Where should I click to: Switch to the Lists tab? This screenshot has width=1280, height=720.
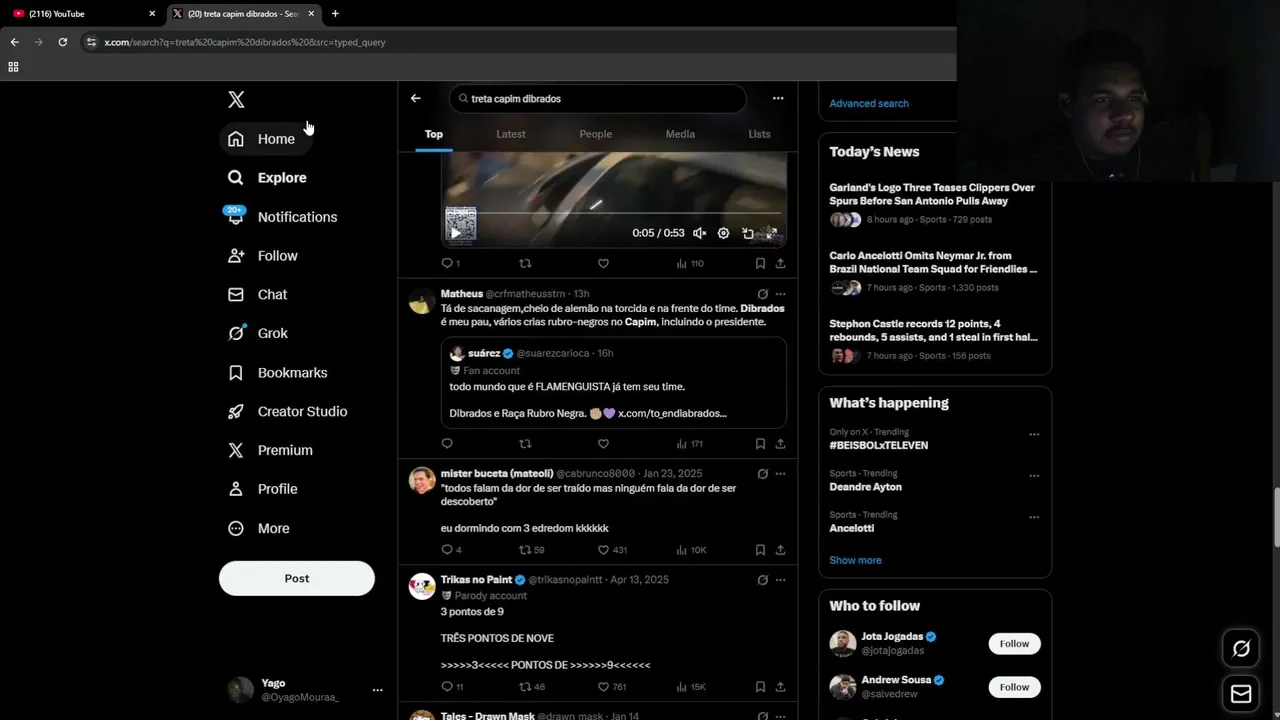[x=760, y=134]
